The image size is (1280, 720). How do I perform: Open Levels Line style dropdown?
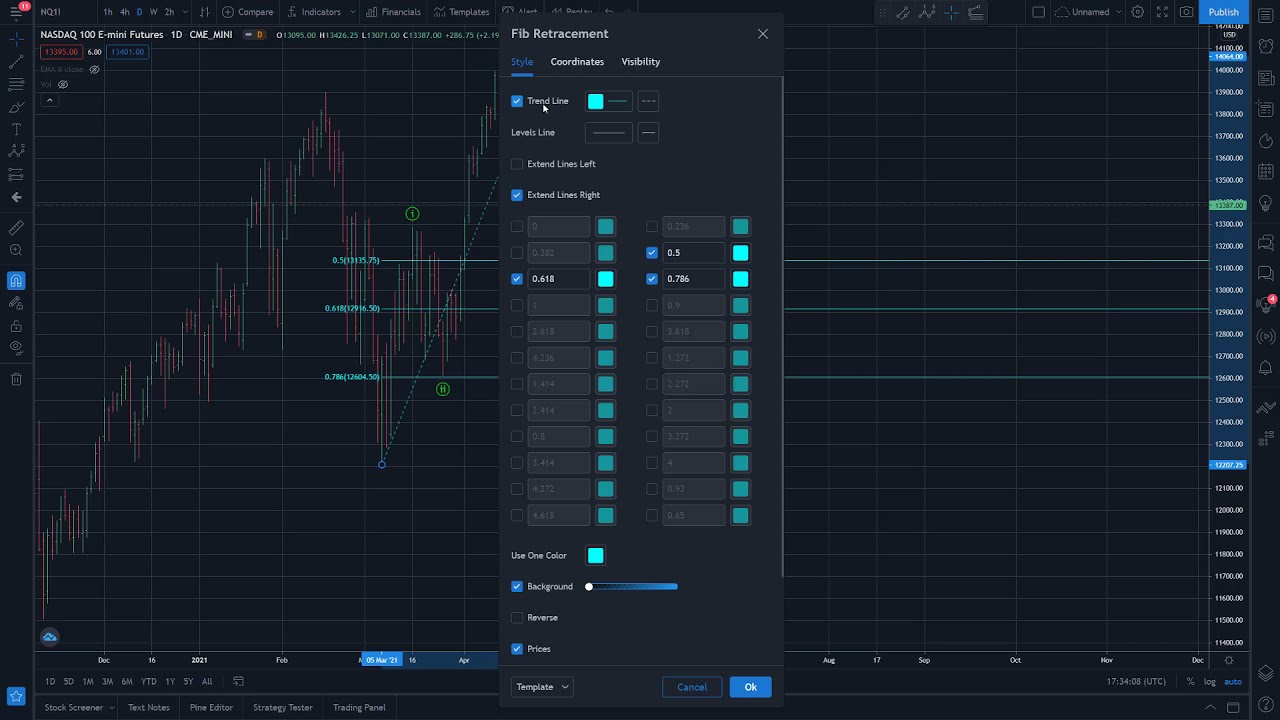click(648, 132)
